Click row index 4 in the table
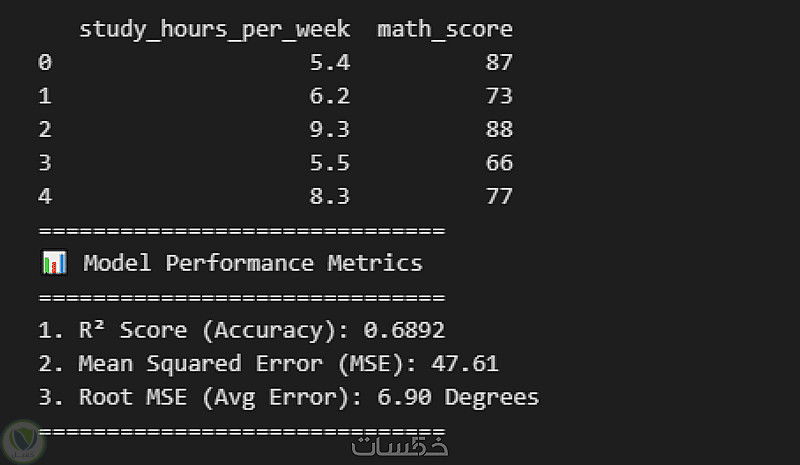The height and width of the screenshot is (465, 800). click(45, 196)
